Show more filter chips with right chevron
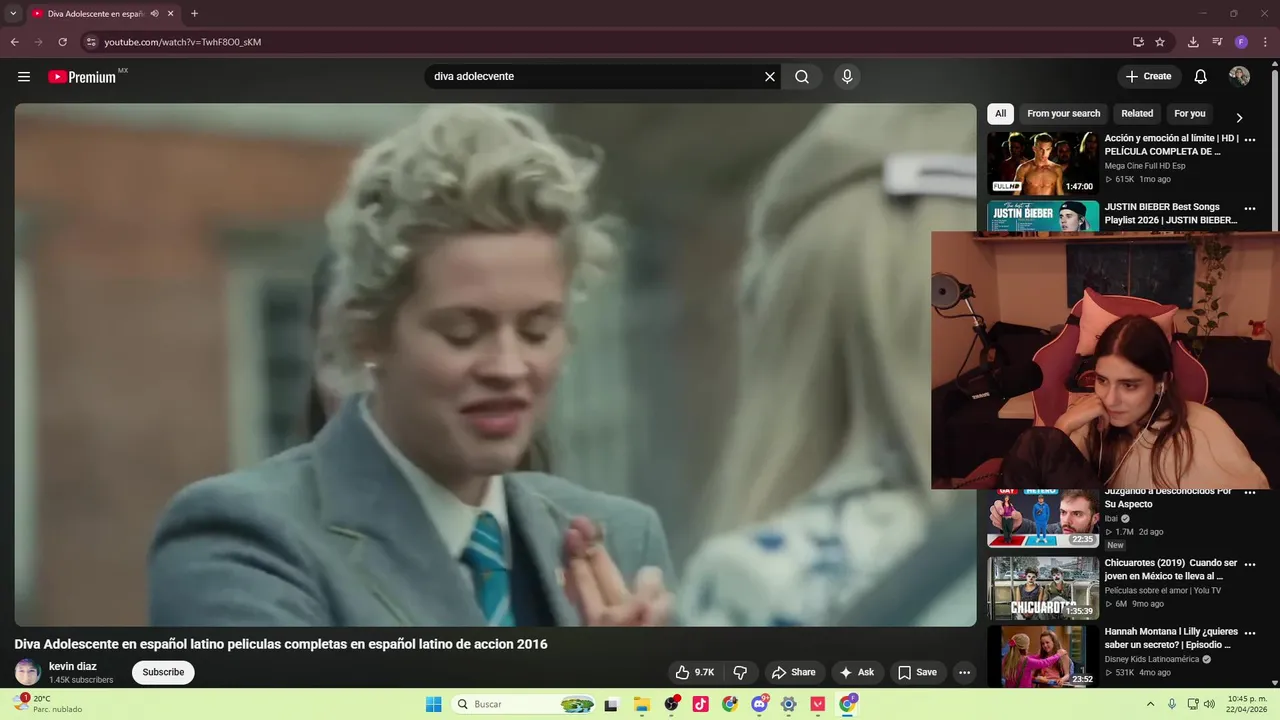 click(x=1239, y=118)
